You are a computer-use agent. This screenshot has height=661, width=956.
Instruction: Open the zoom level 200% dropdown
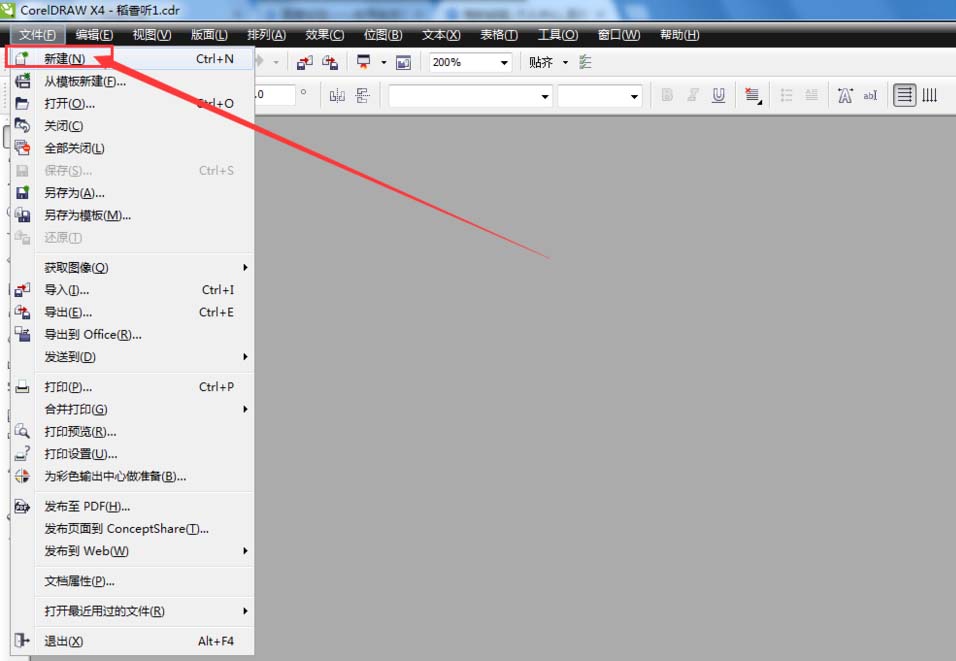pyautogui.click(x=504, y=62)
